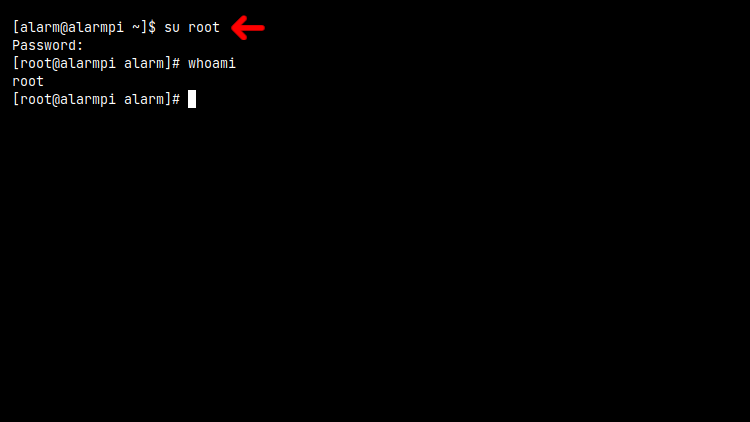Click the @ sign in alarm@alarmpi
750x422 pixels.
pos(64,28)
